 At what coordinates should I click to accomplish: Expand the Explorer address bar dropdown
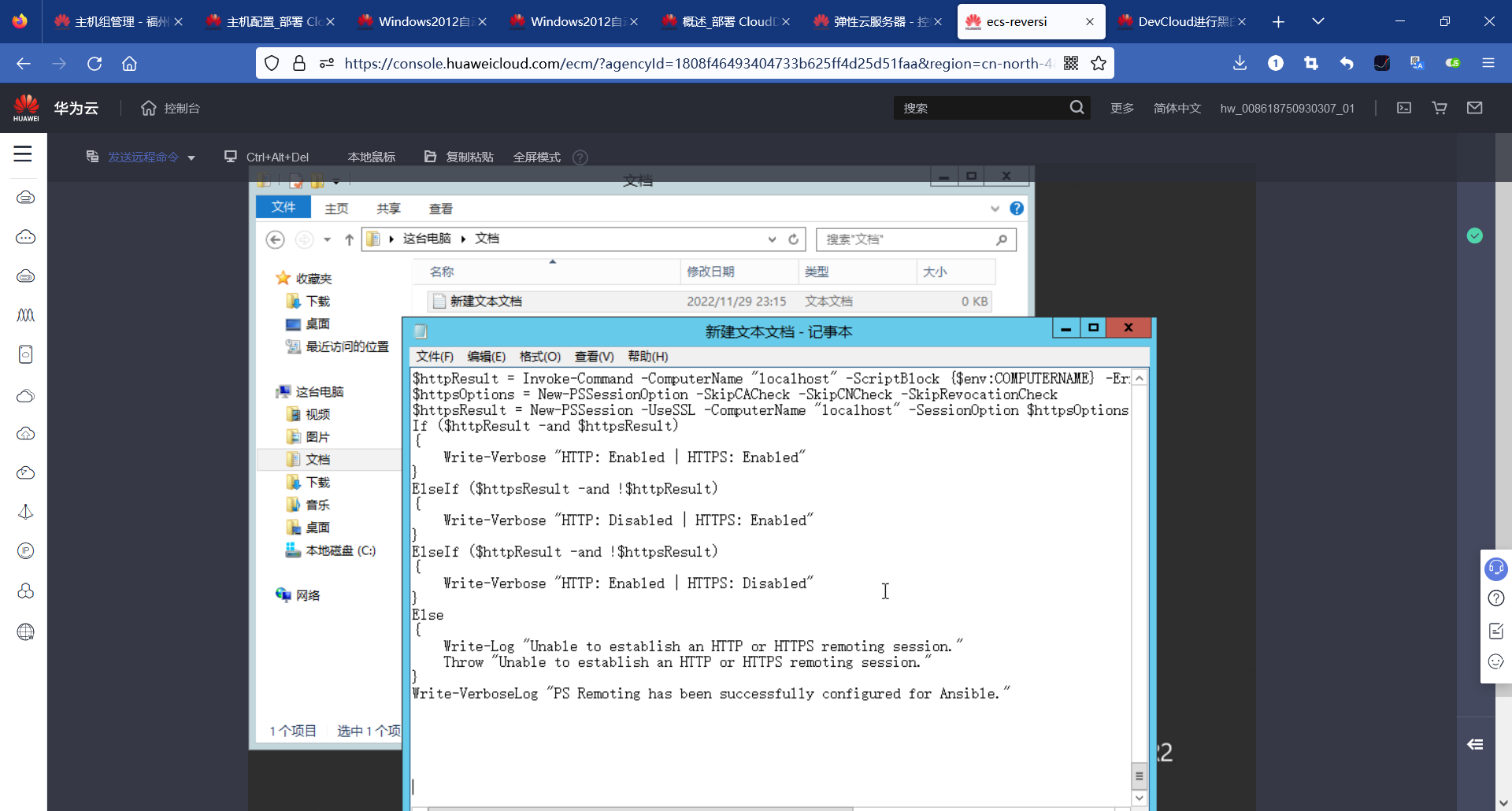(772, 239)
